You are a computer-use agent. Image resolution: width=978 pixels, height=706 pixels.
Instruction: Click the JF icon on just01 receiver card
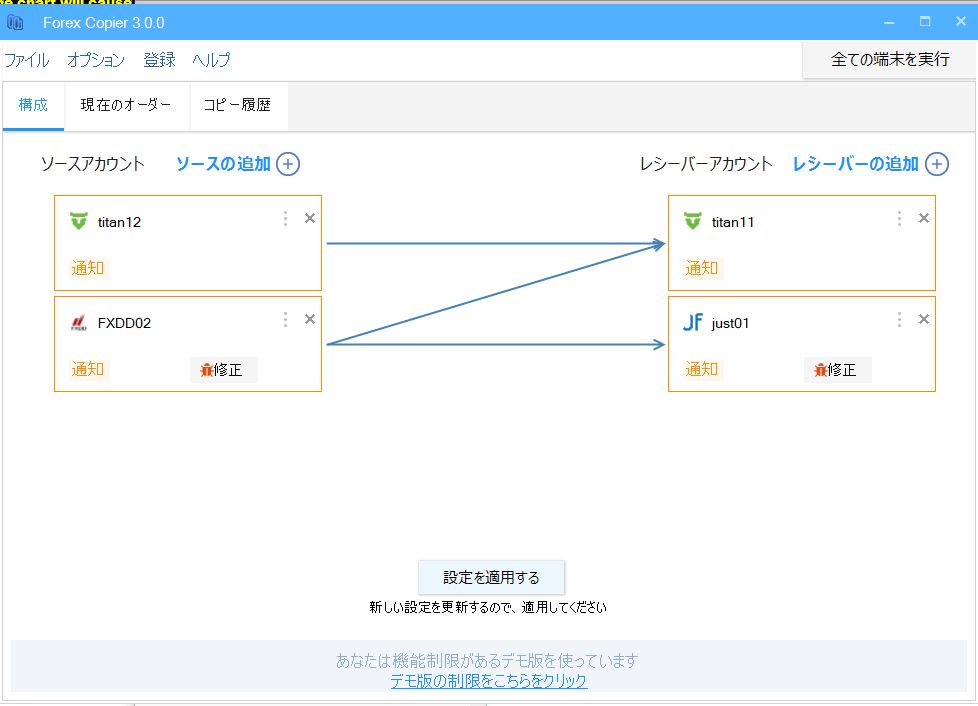pyautogui.click(x=693, y=322)
